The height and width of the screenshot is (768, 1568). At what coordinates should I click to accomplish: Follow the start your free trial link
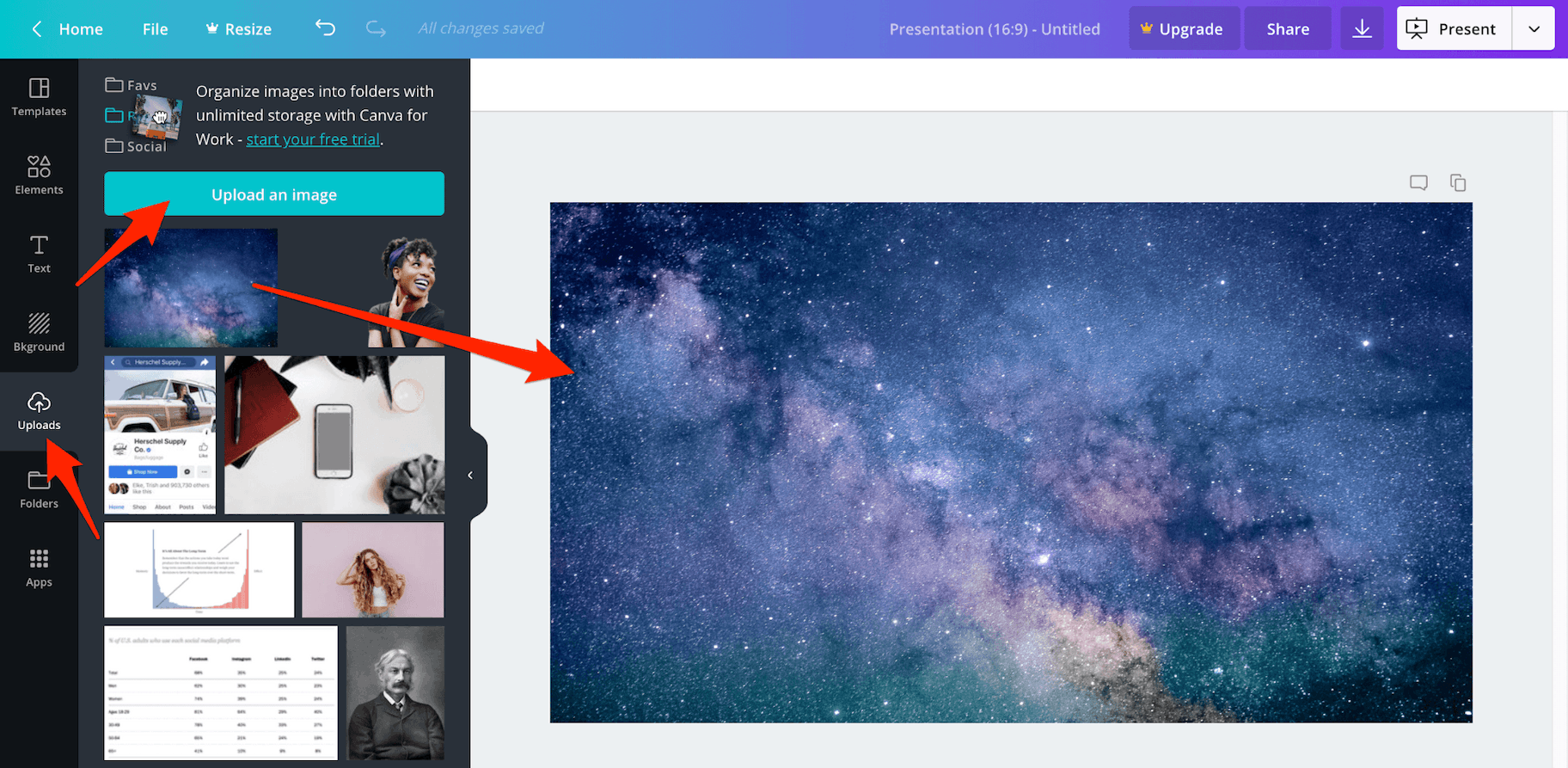[x=313, y=139]
